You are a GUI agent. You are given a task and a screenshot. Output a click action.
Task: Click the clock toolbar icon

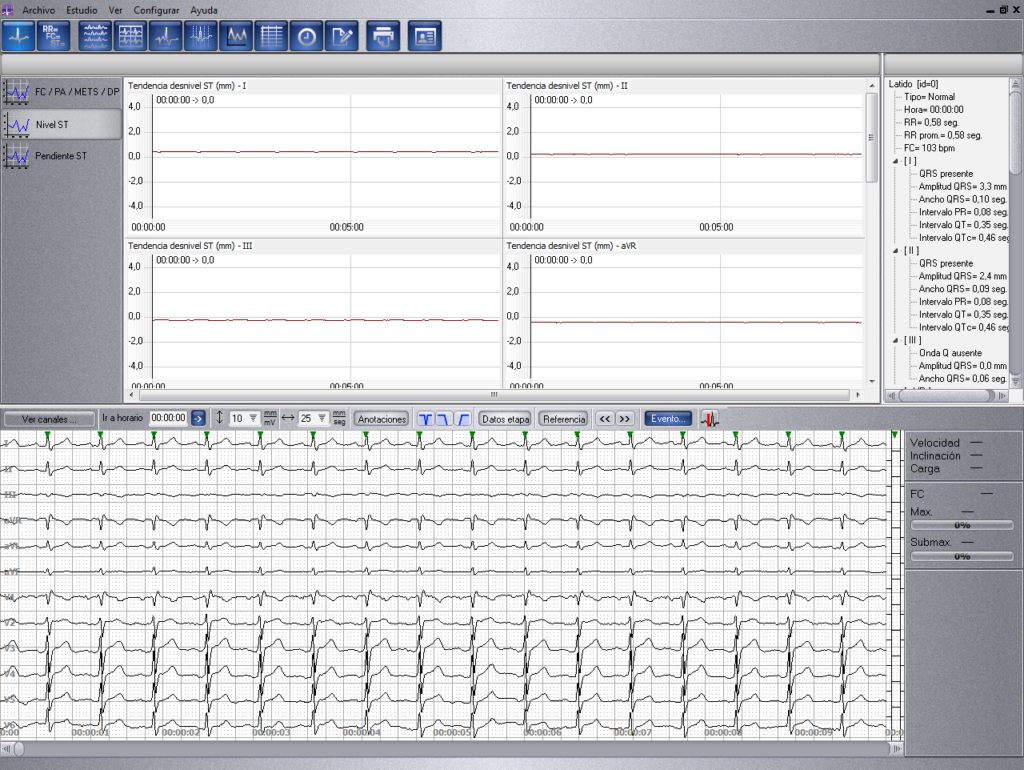[307, 36]
